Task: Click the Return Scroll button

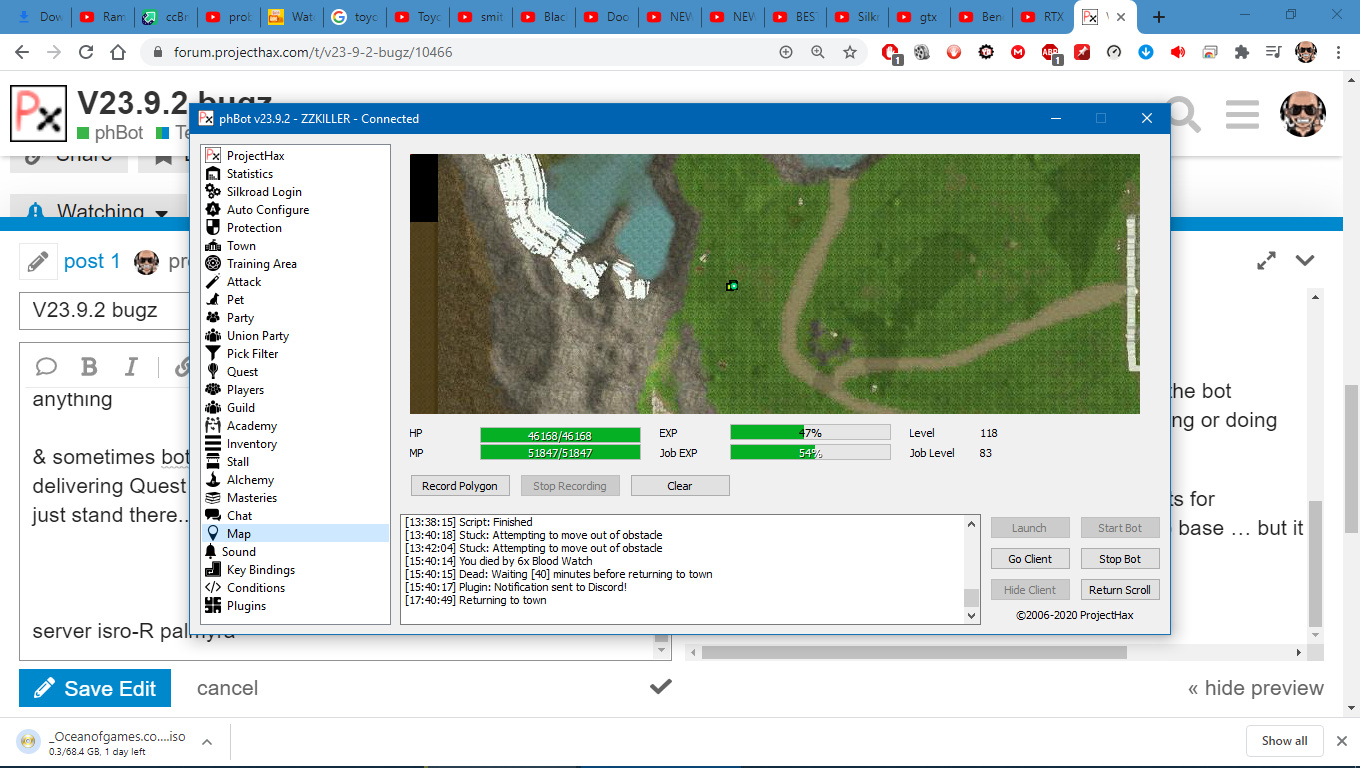Action: 1119,590
